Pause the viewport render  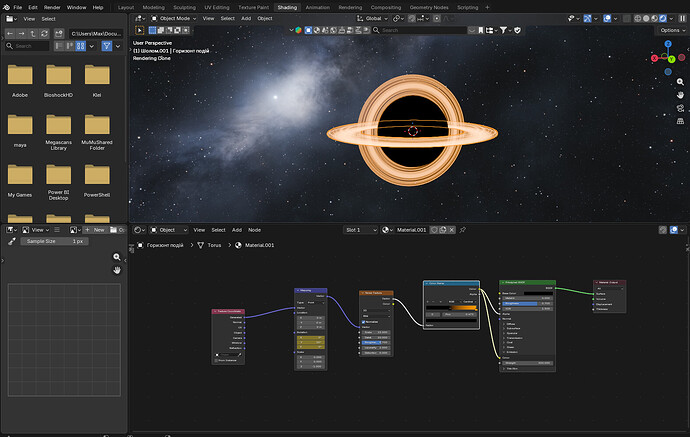683,18
